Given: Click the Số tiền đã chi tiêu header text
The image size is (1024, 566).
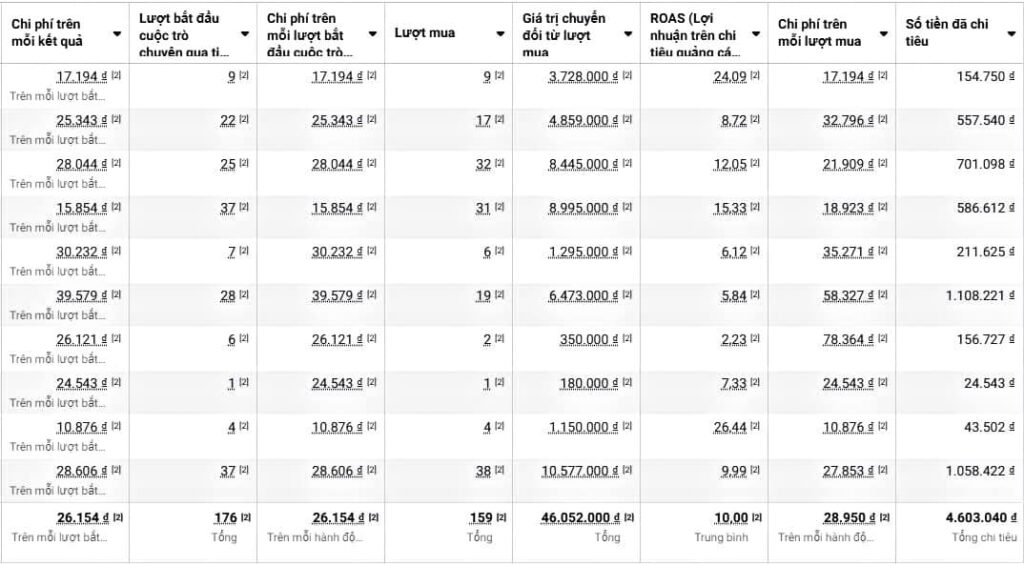Looking at the screenshot, I should click(x=947, y=33).
